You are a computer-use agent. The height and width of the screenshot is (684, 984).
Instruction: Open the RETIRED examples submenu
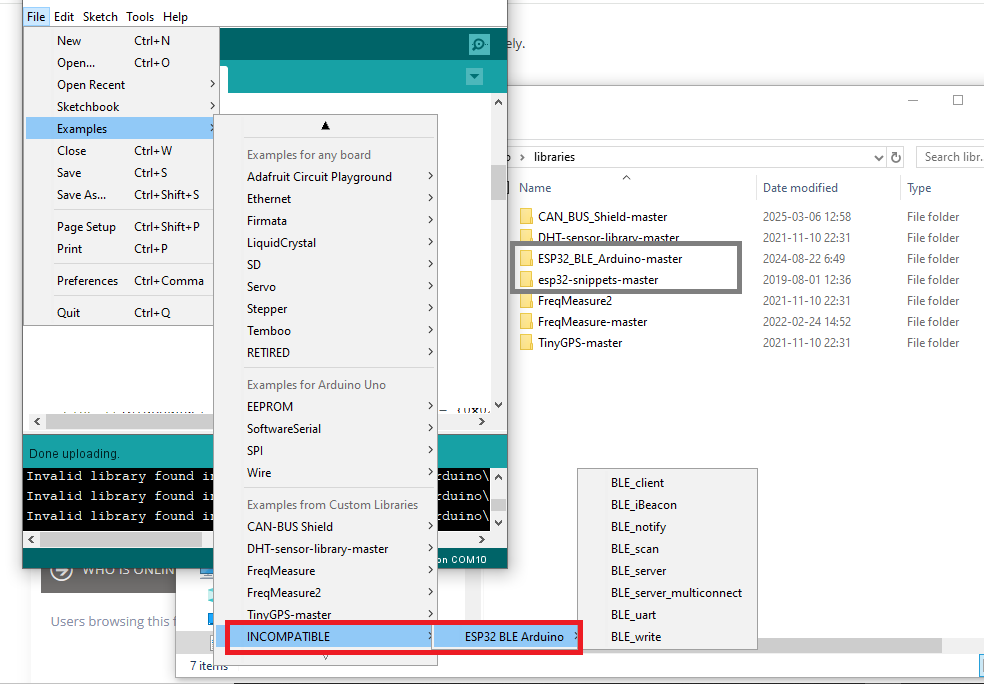click(326, 353)
